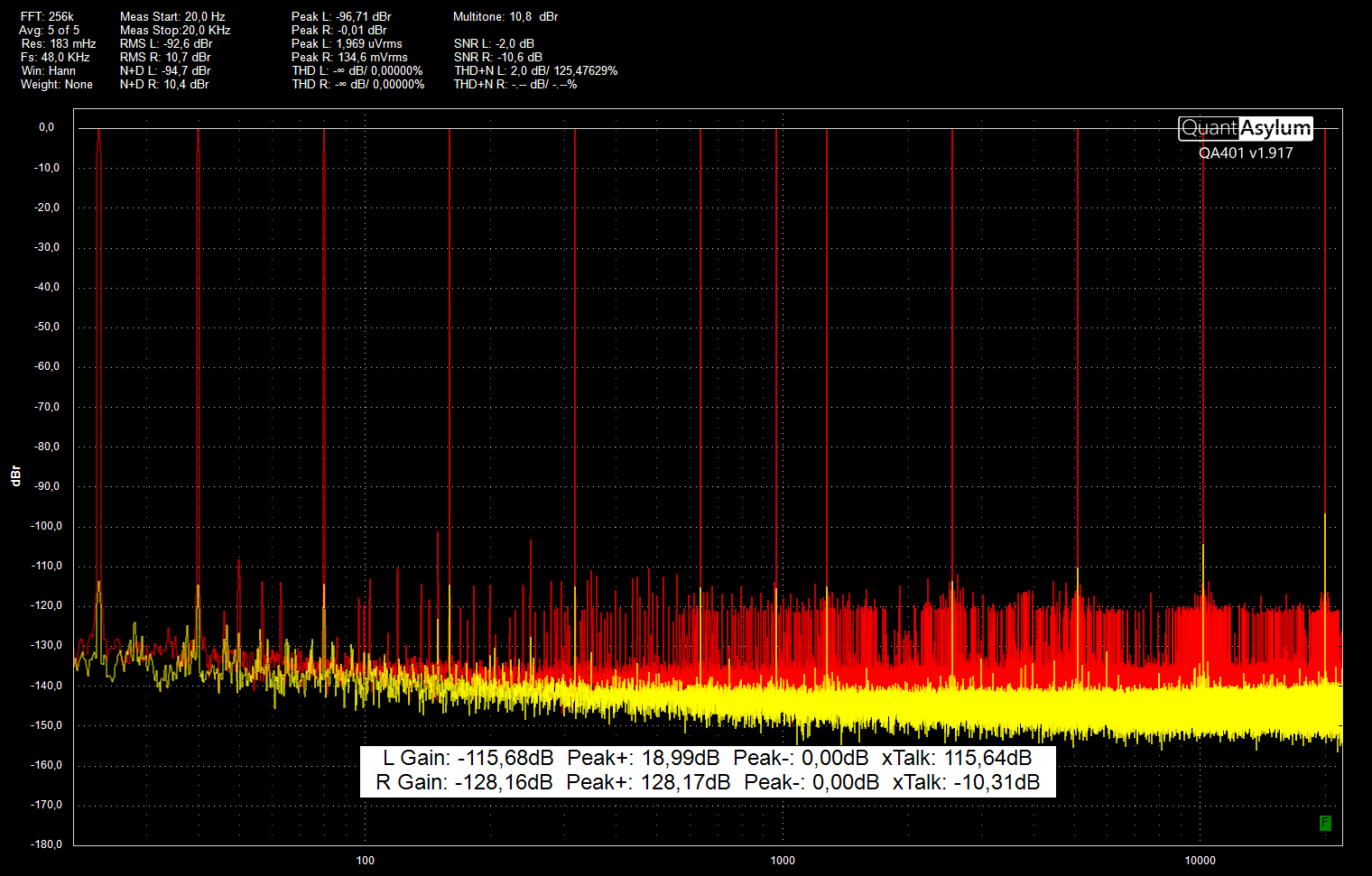The image size is (1372, 876).
Task: Click the 'R Gain: -128,16dB' overlay value
Action: tap(464, 782)
